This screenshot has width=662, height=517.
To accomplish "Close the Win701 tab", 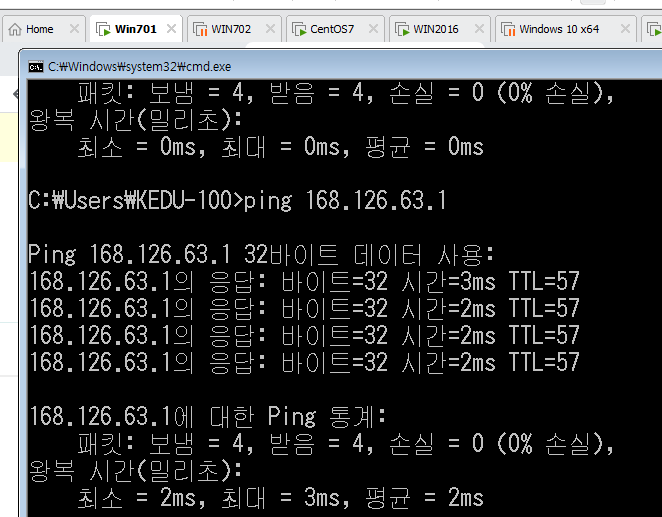I will click(171, 29).
